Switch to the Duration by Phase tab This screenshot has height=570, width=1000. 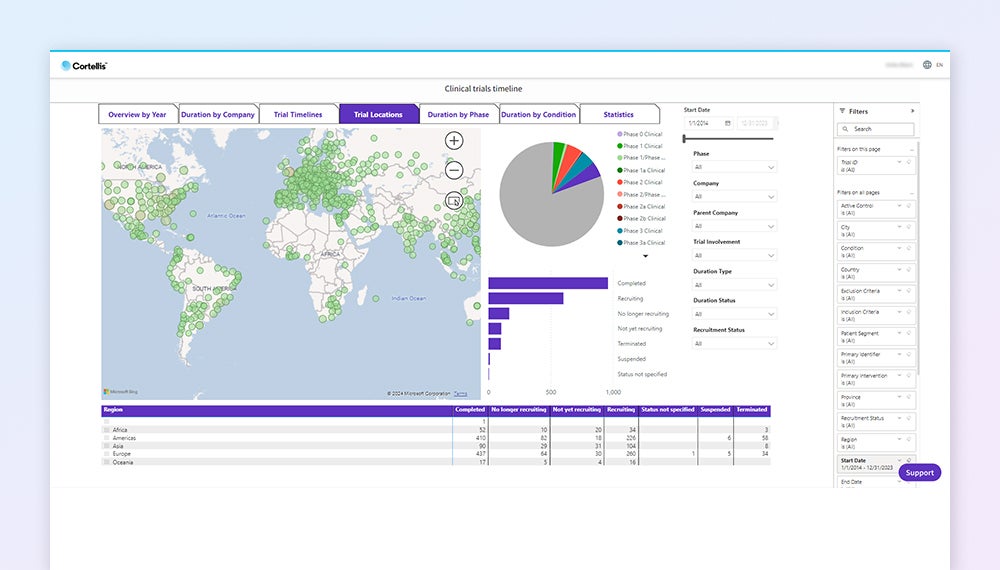pos(458,115)
